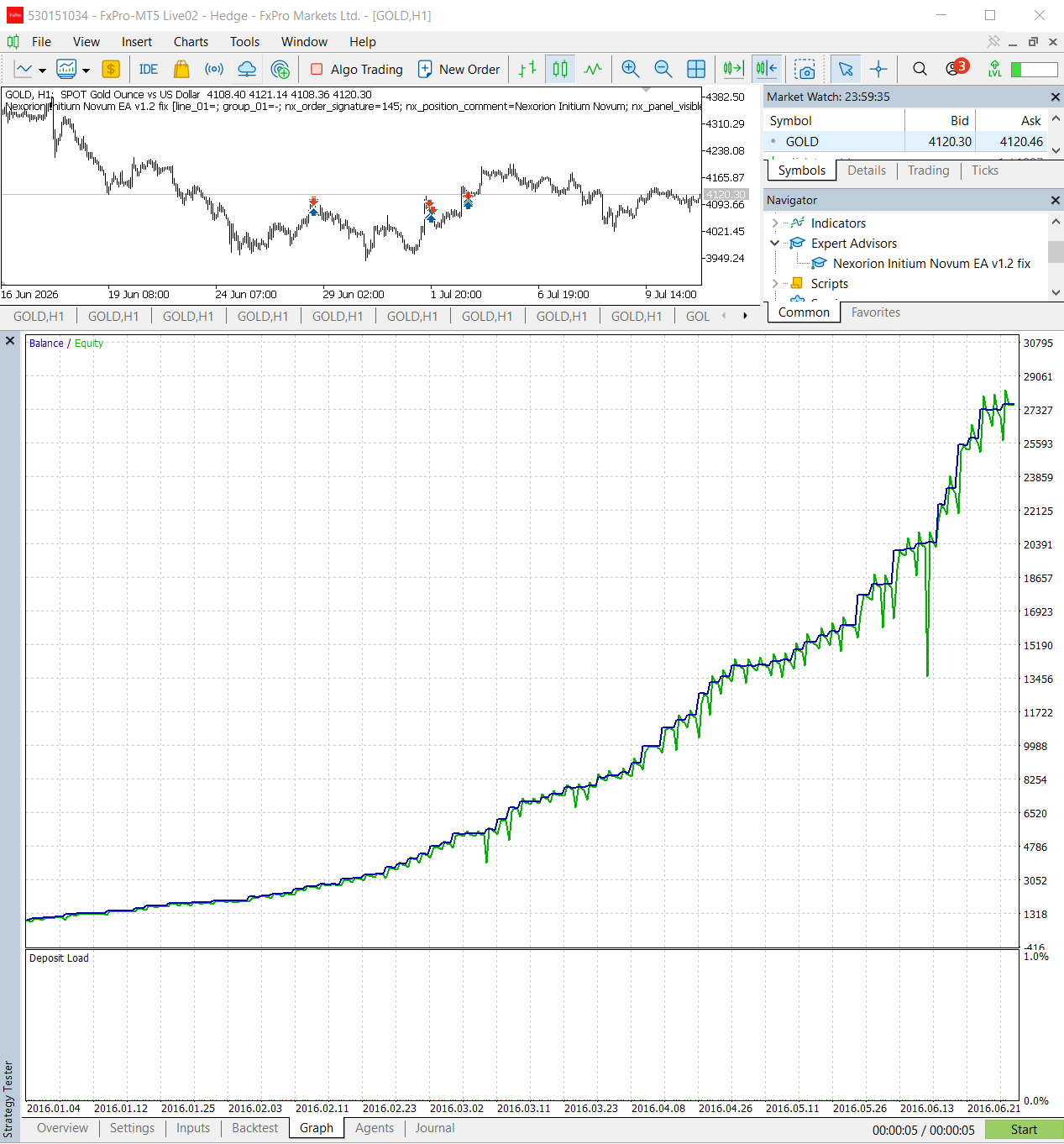Screen dimensions: 1064x1144
Task: Open the VPS cloud icon
Action: point(247,70)
